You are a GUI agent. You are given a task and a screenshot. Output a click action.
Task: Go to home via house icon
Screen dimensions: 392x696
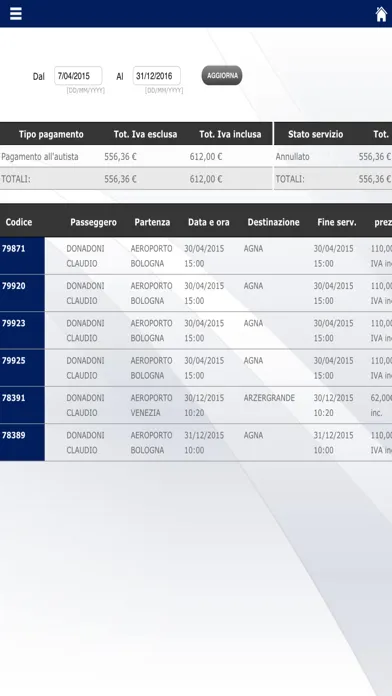pyautogui.click(x=381, y=14)
